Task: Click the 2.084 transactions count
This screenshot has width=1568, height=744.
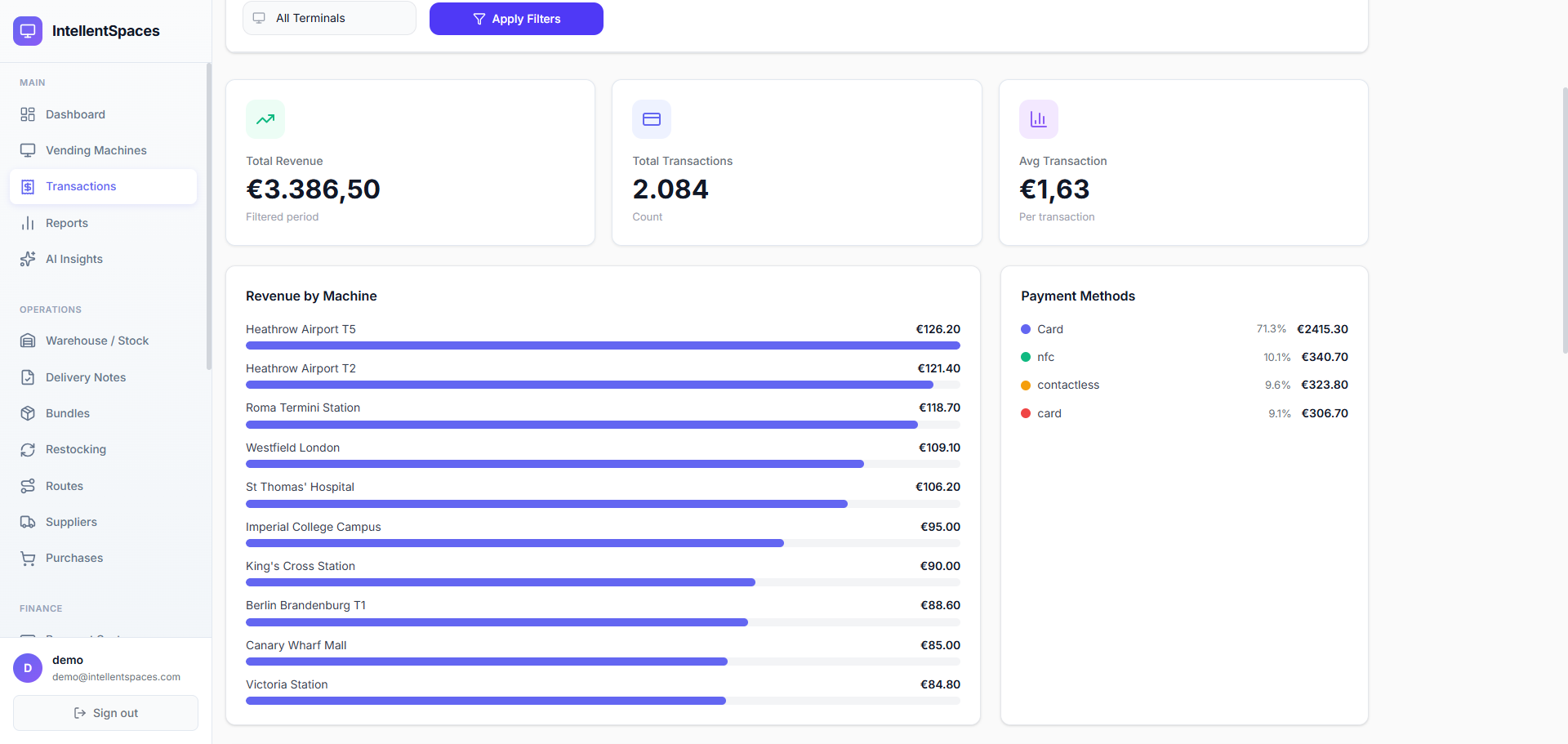Action: 670,189
